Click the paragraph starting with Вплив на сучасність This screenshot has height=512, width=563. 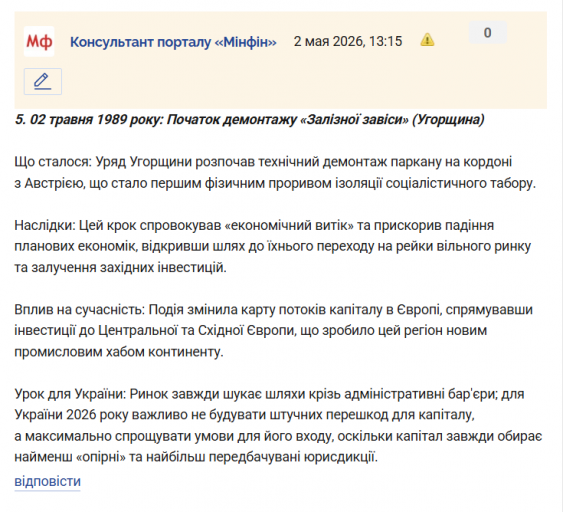[273, 331]
